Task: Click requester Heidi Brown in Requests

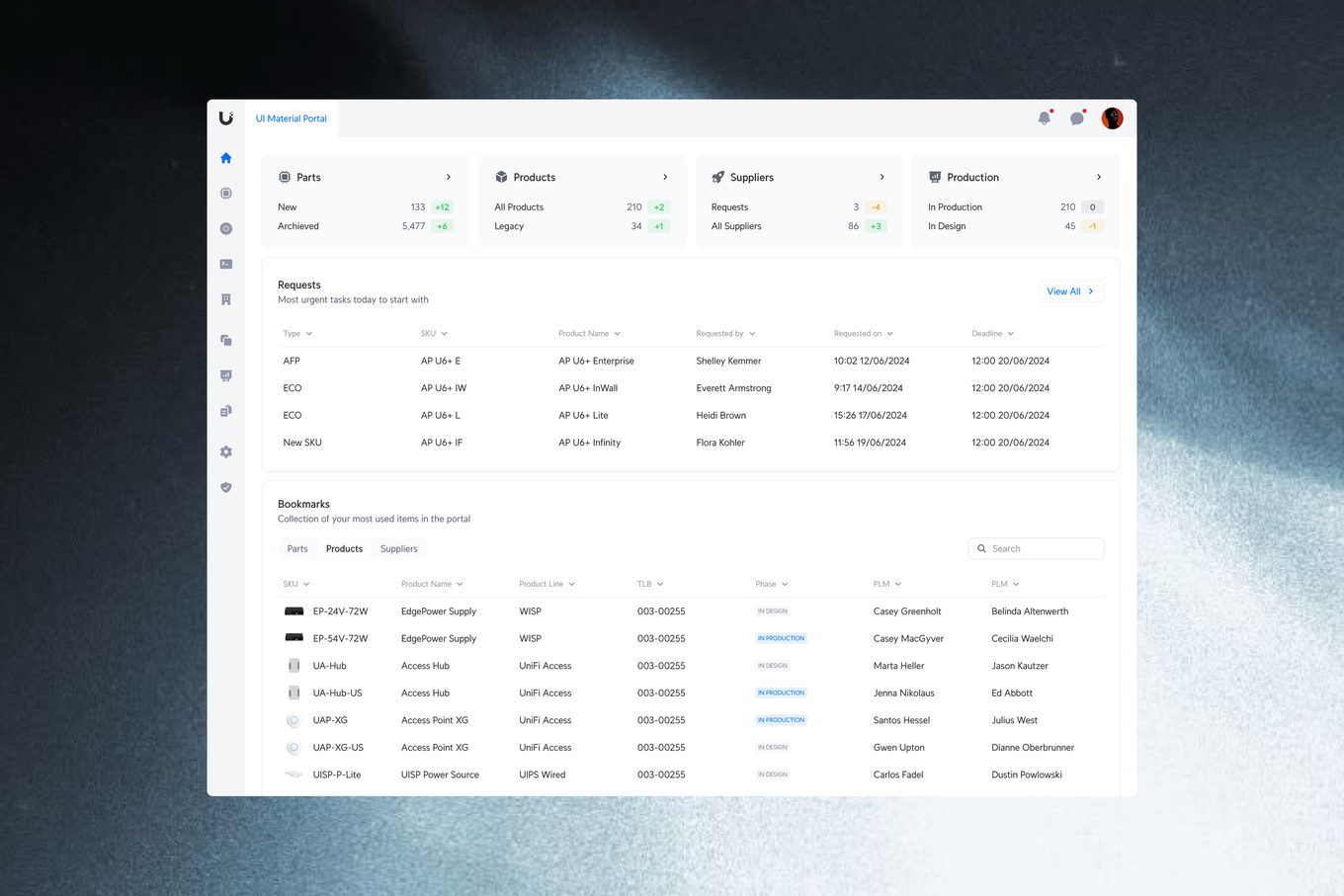Action: [x=721, y=416]
